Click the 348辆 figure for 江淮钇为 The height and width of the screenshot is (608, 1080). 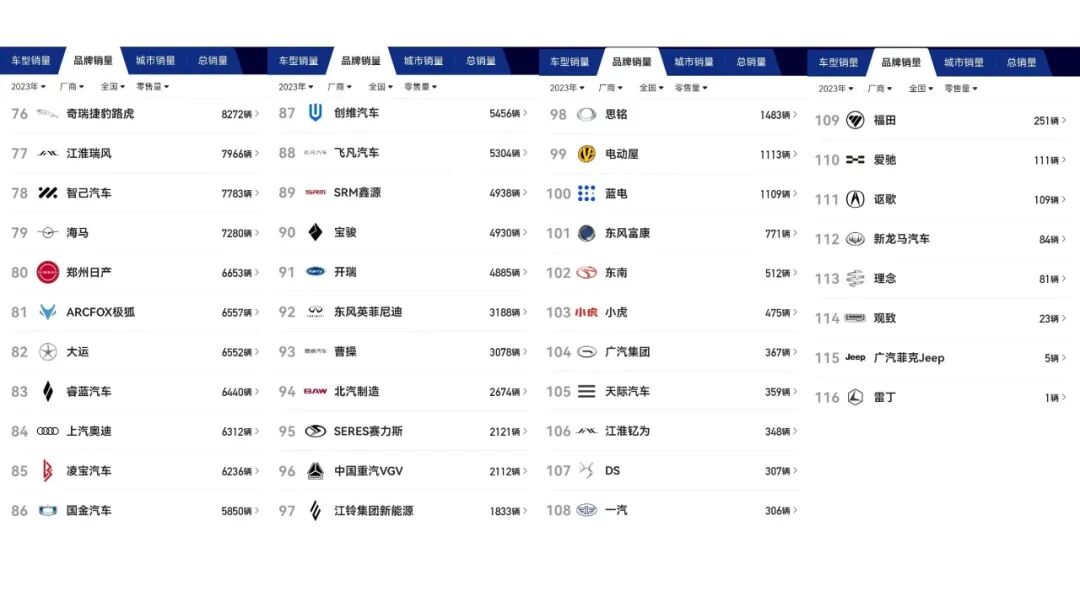(777, 432)
